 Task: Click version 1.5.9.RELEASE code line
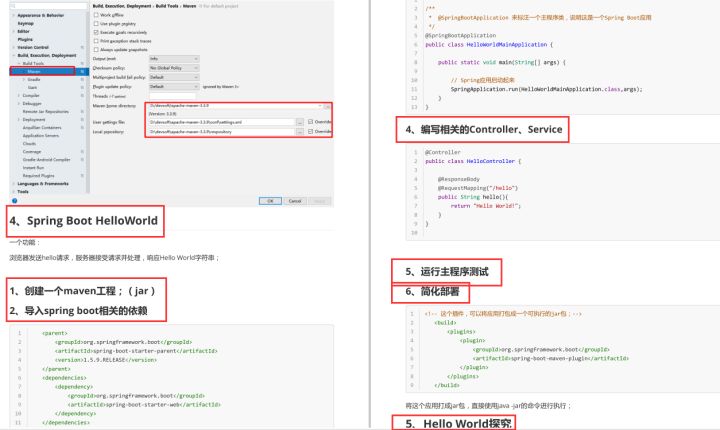106,360
